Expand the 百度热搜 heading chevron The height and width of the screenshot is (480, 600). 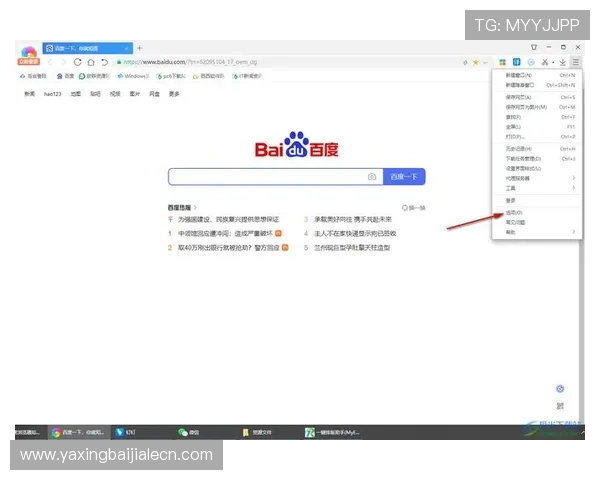(x=195, y=207)
